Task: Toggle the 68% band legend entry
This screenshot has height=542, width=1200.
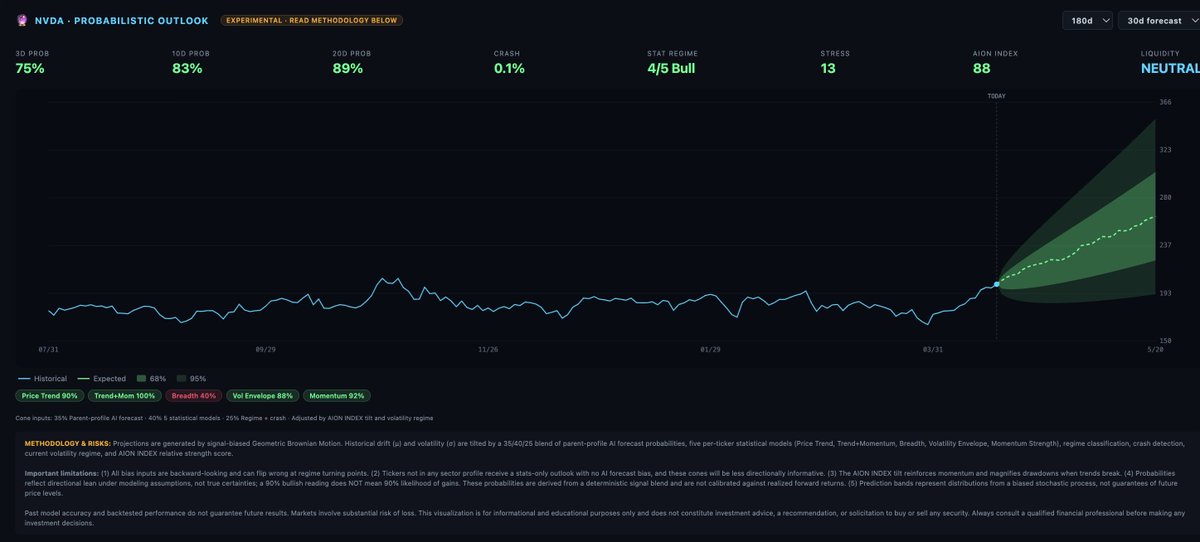Action: (152, 379)
